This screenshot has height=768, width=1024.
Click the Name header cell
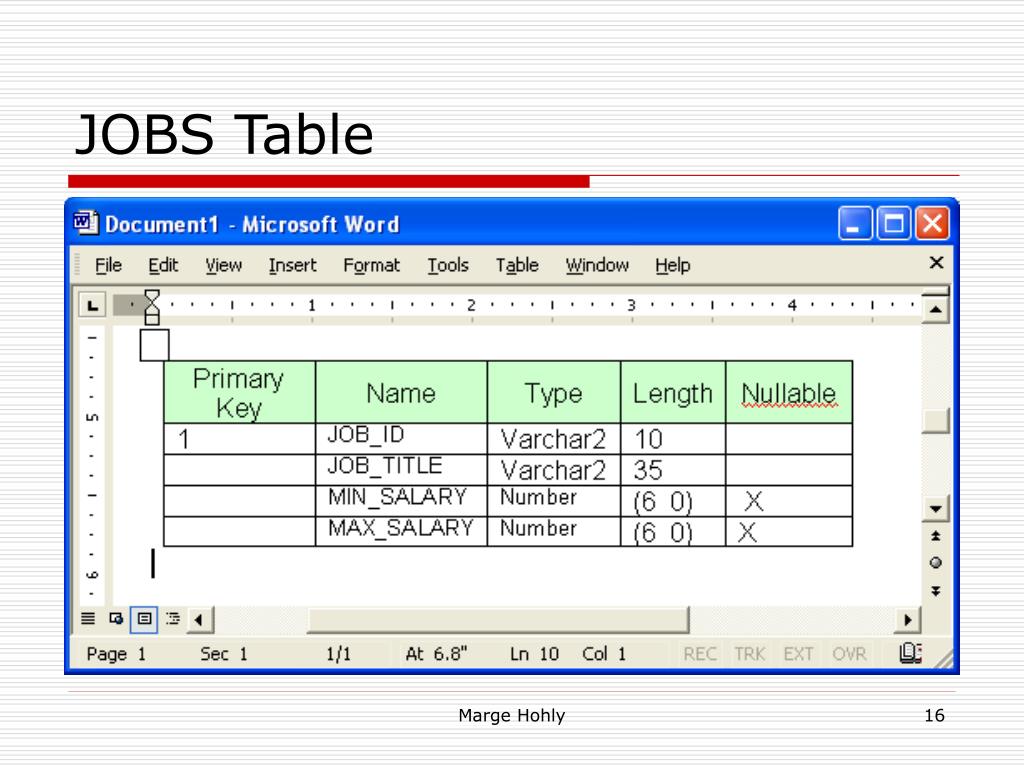(401, 392)
